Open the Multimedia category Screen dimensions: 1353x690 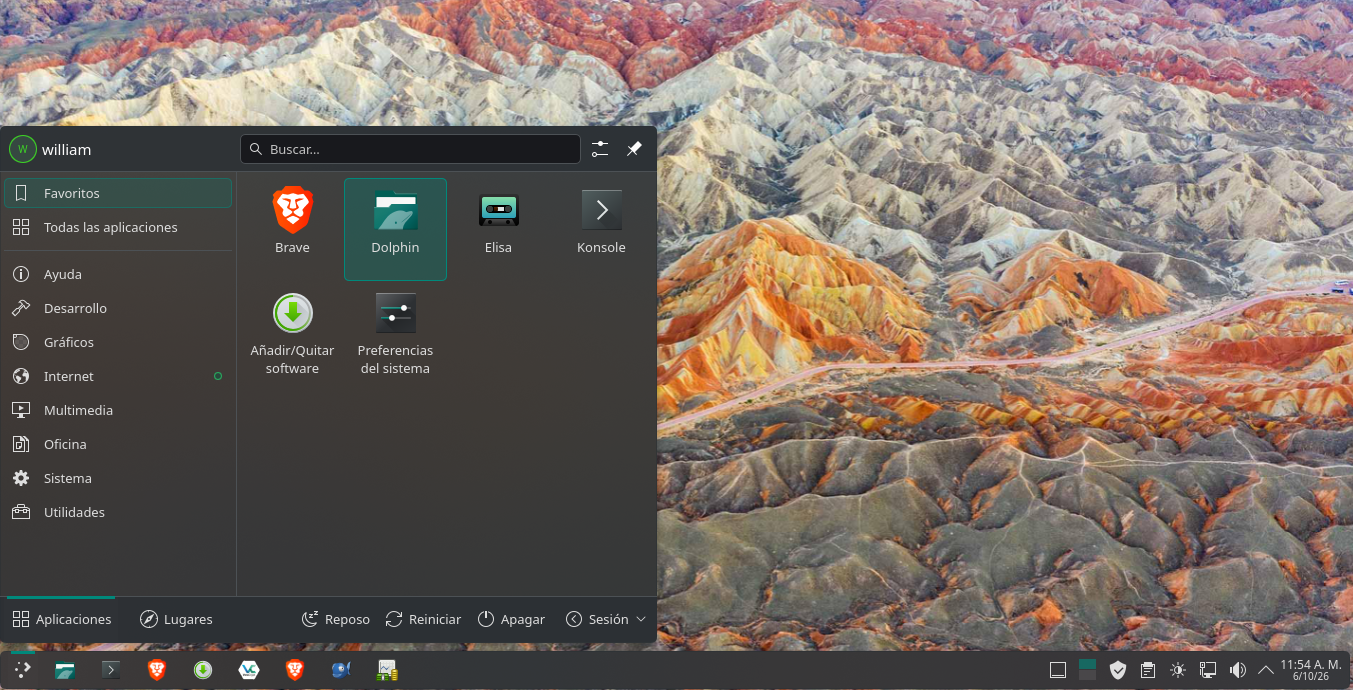[x=118, y=410]
